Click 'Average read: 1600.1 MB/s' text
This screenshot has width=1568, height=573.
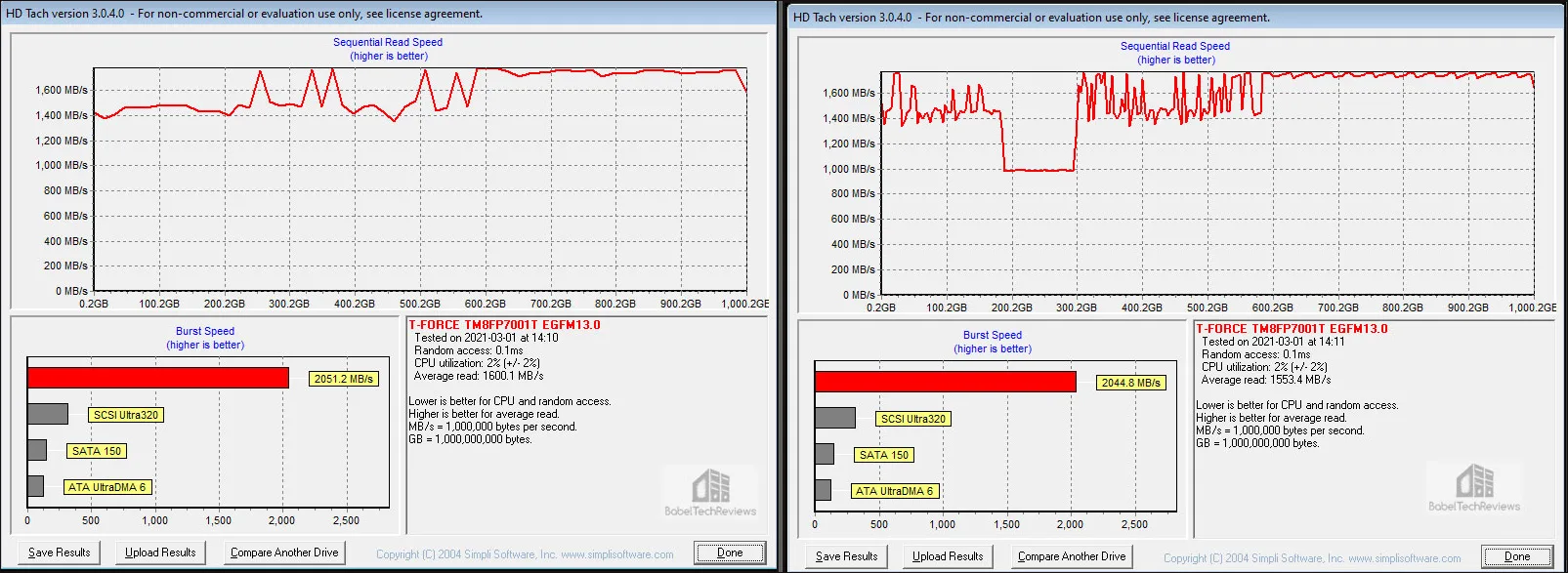point(479,376)
